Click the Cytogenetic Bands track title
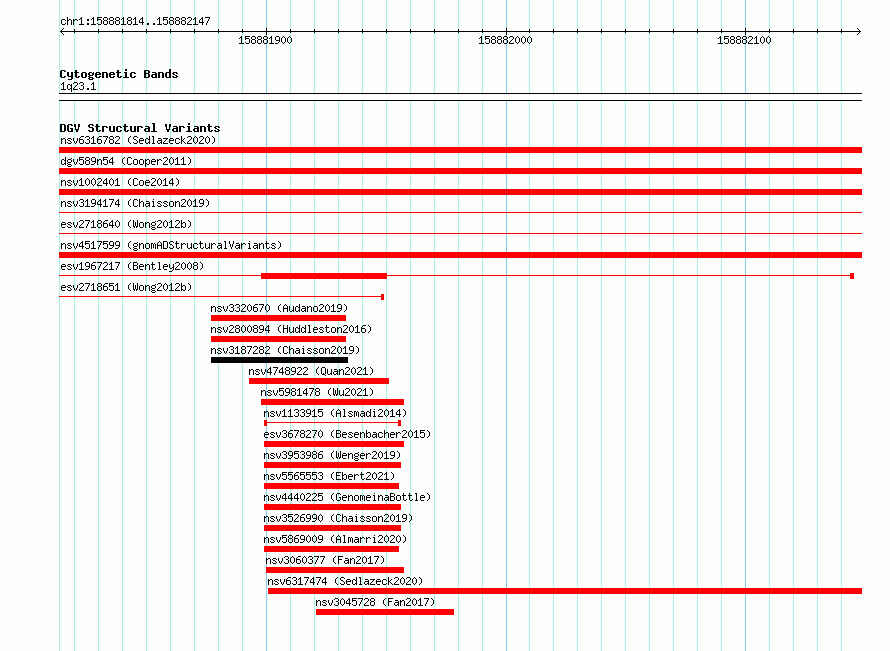 tap(119, 74)
